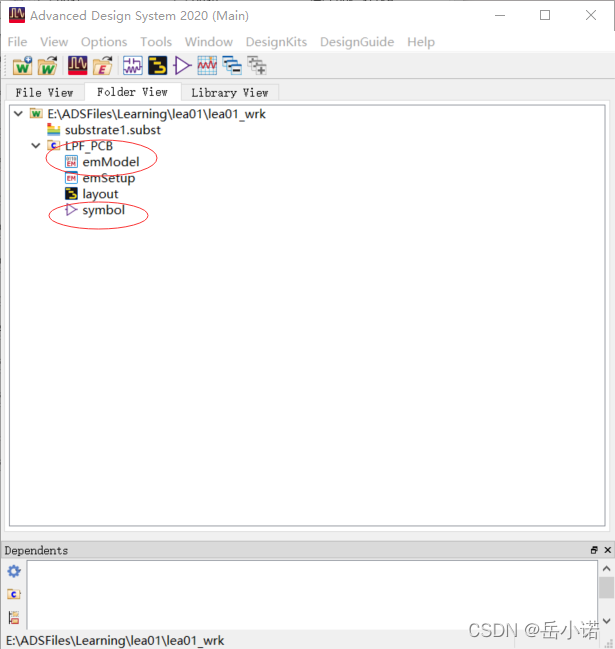
Task: Open a new Data Display window
Action: pos(207,65)
